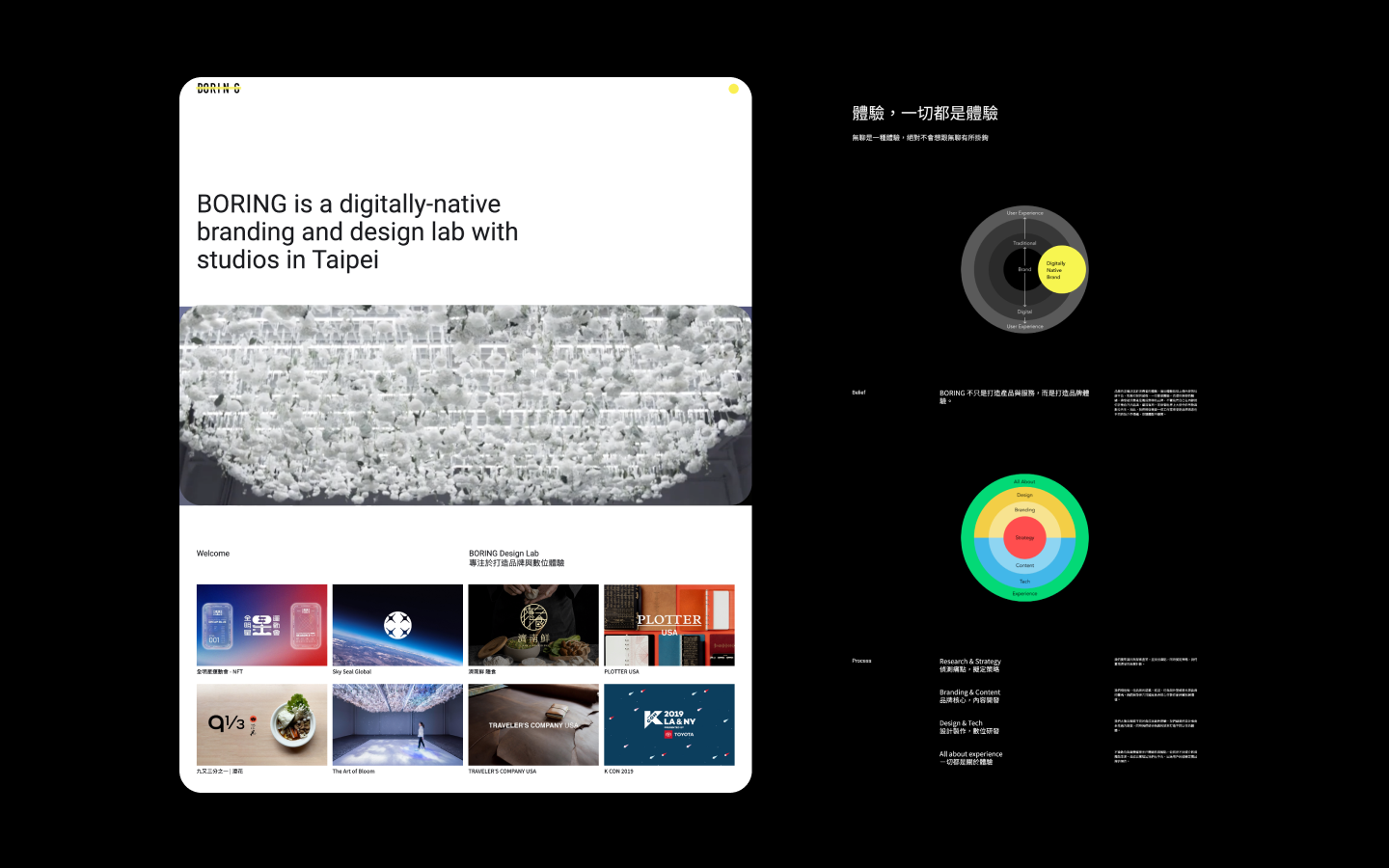Click the white flowers hero banner image
The image size is (1389, 868).
point(465,405)
